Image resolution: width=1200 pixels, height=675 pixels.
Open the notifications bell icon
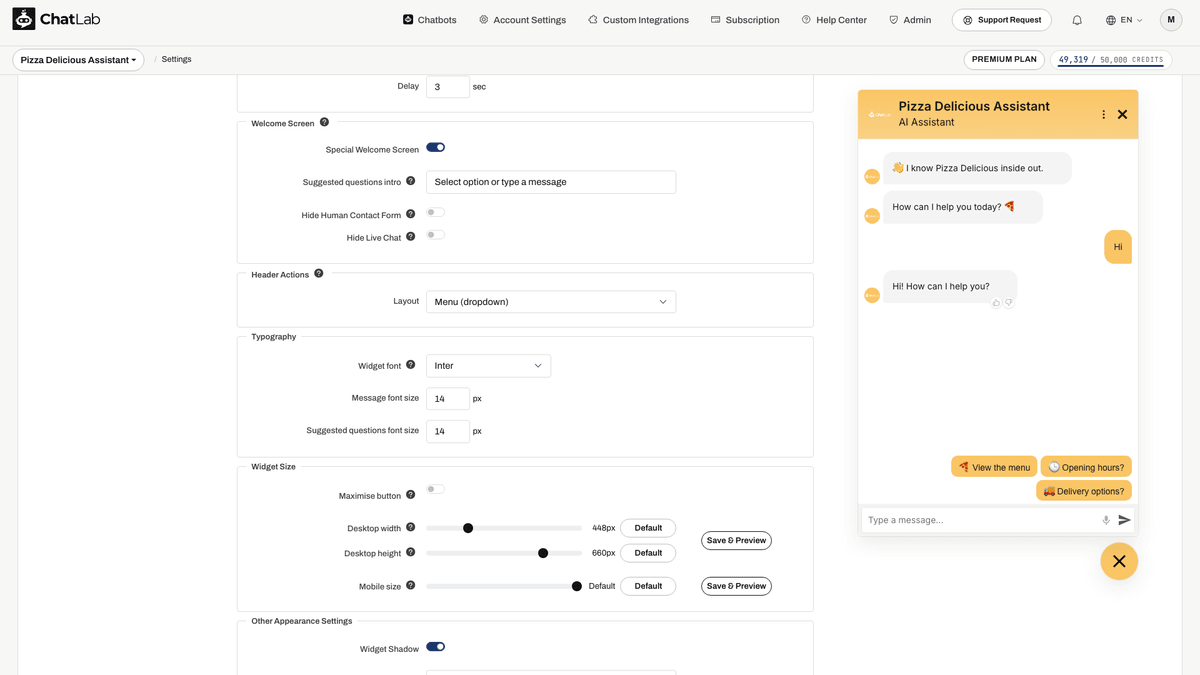[x=1077, y=20]
